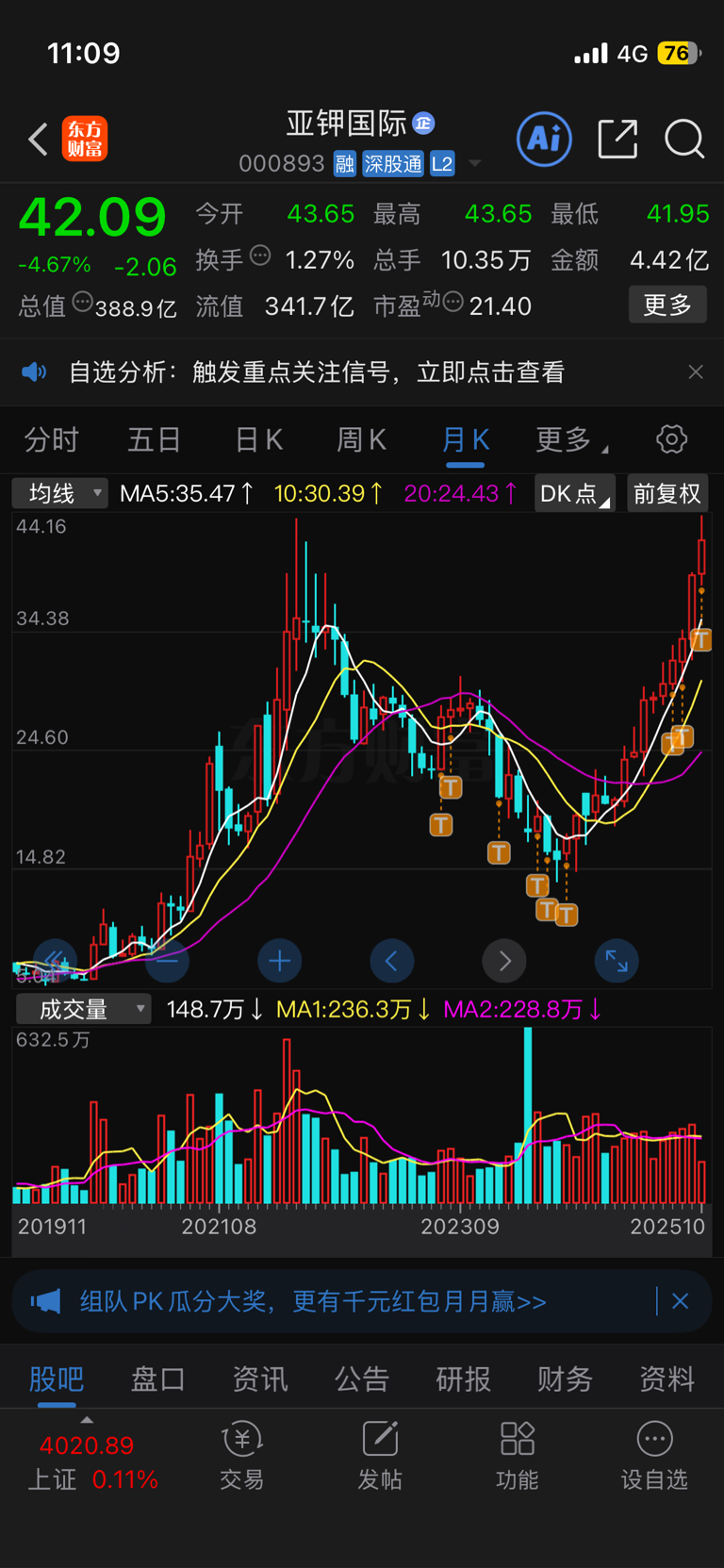The width and height of the screenshot is (724, 1568).
Task: Open the search magnifier icon
Action: (684, 140)
